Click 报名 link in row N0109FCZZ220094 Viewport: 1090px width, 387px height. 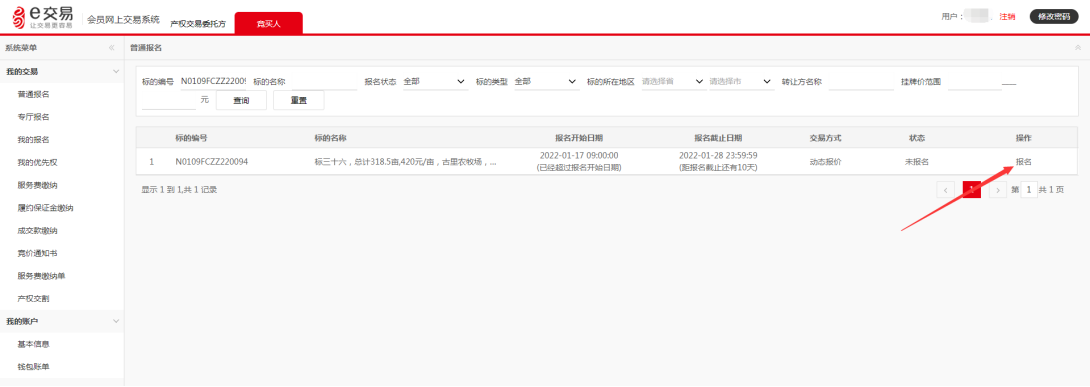(1023, 162)
